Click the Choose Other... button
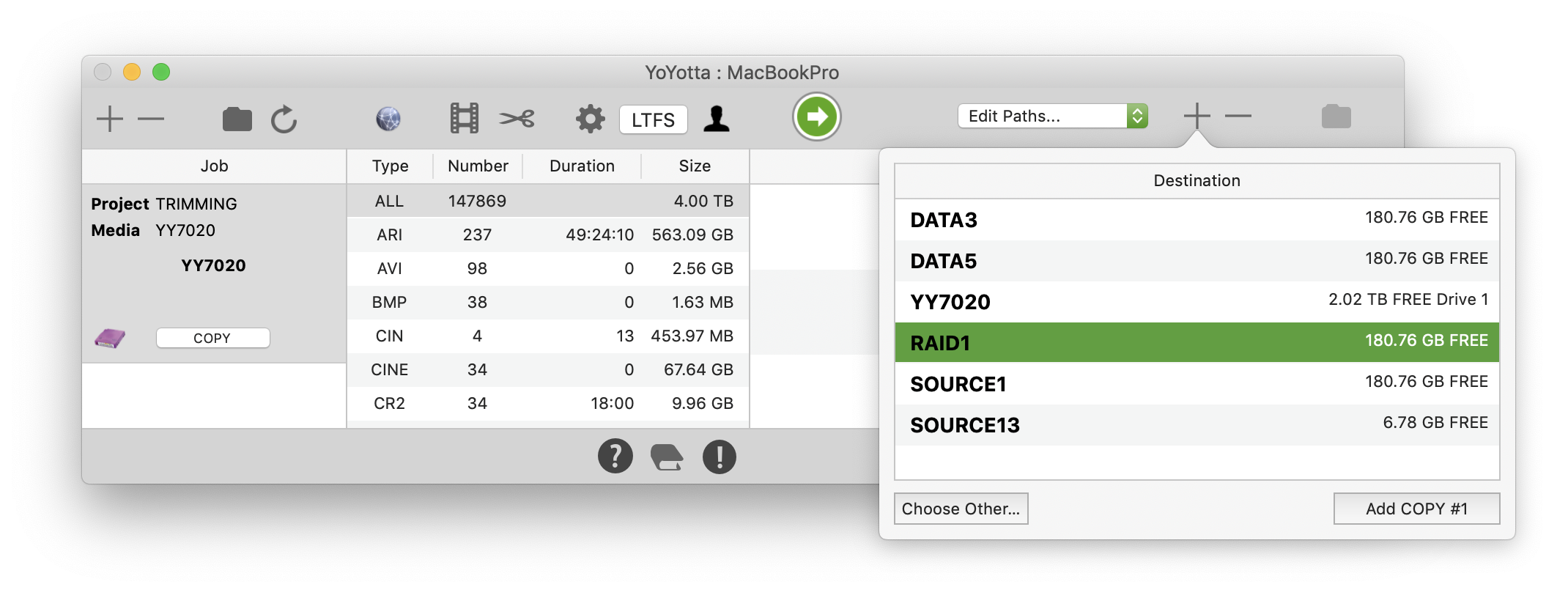1568x598 pixels. tap(961, 509)
